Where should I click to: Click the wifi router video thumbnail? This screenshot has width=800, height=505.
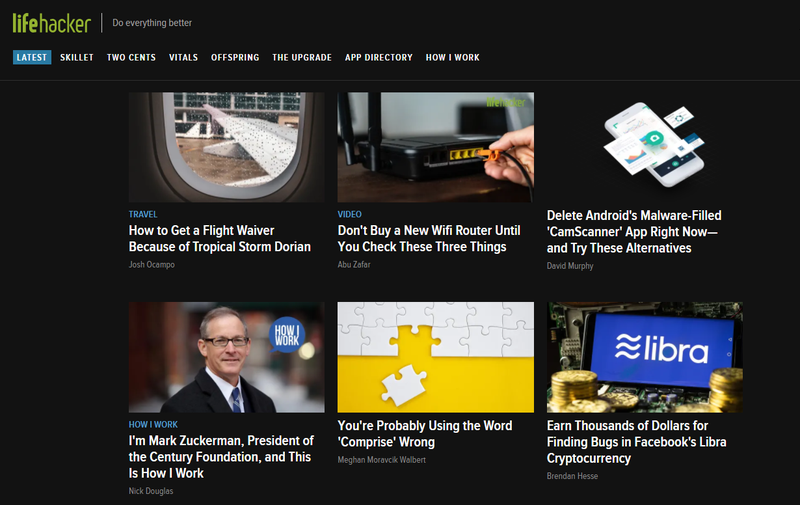436,147
